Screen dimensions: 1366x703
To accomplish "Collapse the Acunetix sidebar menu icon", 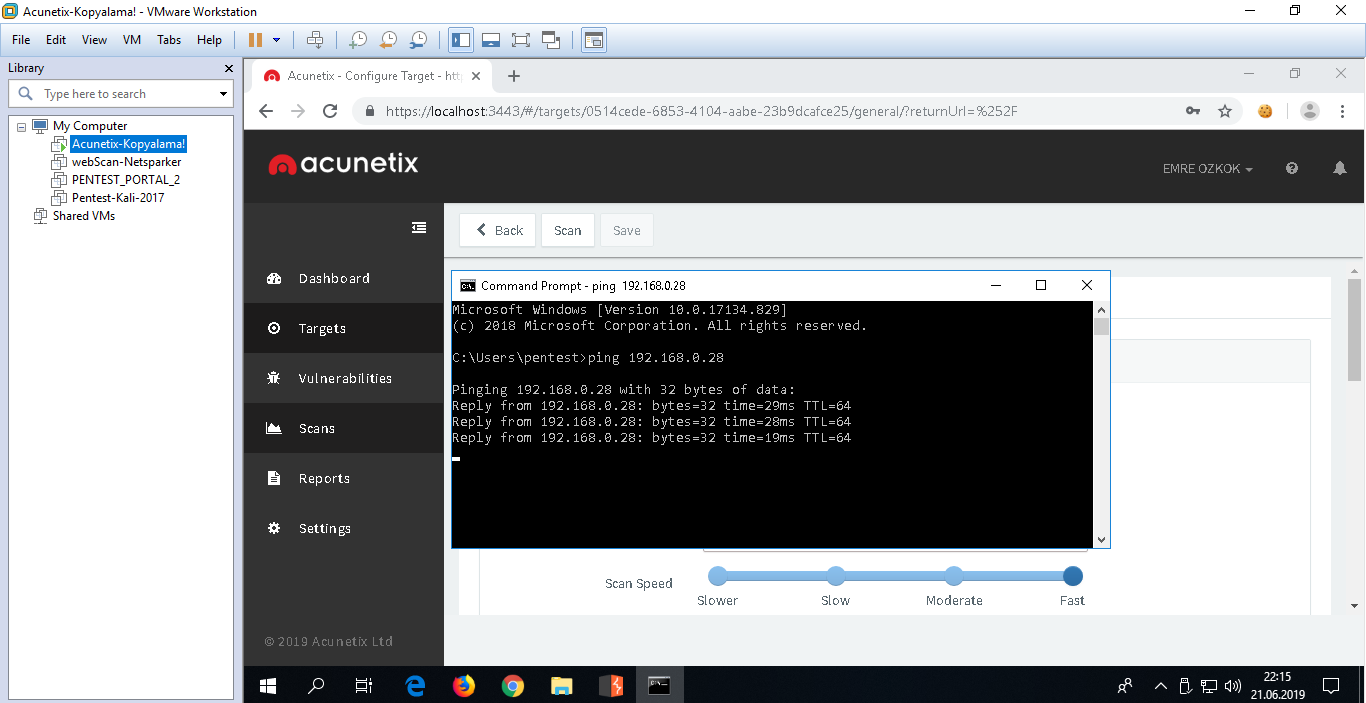I will 419,228.
